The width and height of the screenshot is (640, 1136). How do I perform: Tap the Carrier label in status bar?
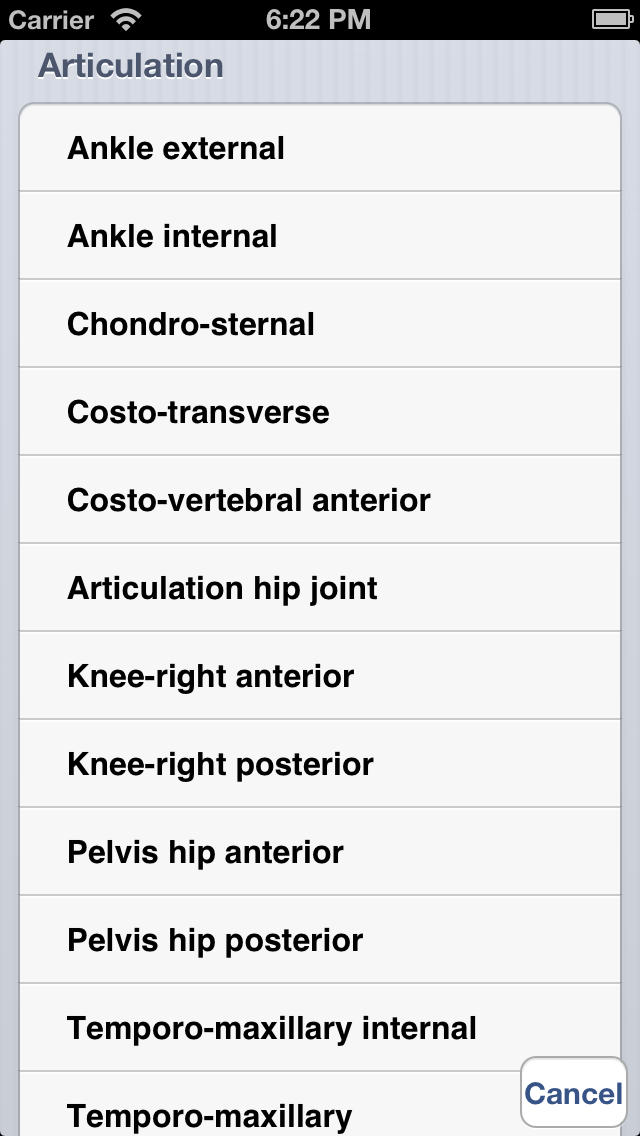point(51,19)
